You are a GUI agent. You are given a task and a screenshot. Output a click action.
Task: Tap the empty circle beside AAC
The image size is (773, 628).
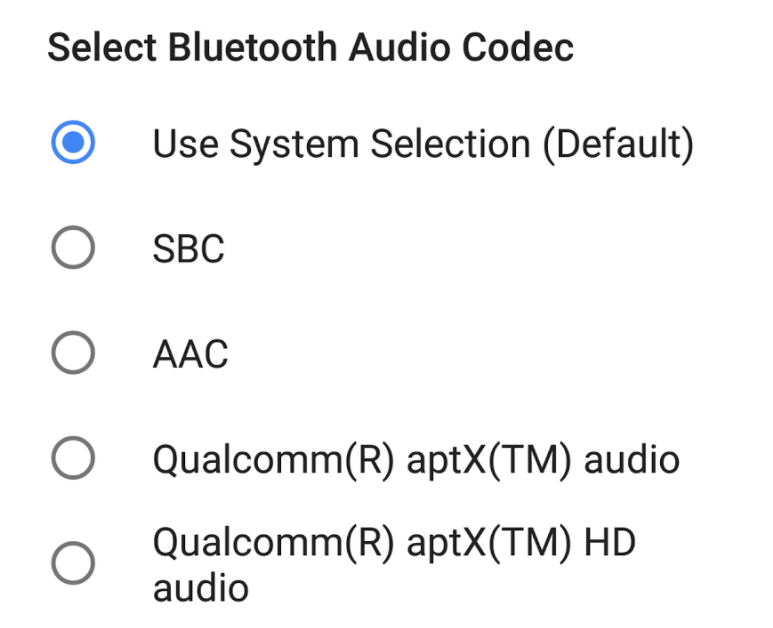coord(73,353)
